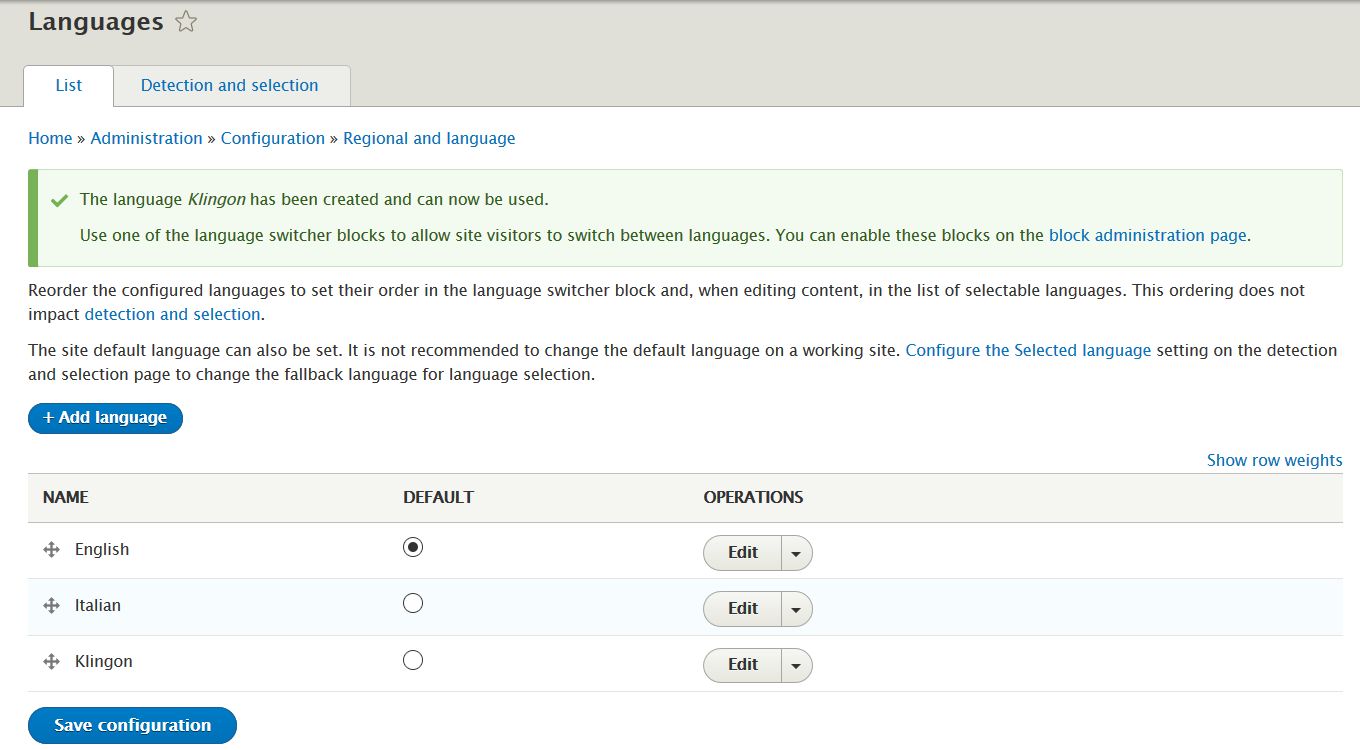The height and width of the screenshot is (750, 1360).
Task: Open the block administration page link
Action: (1147, 235)
